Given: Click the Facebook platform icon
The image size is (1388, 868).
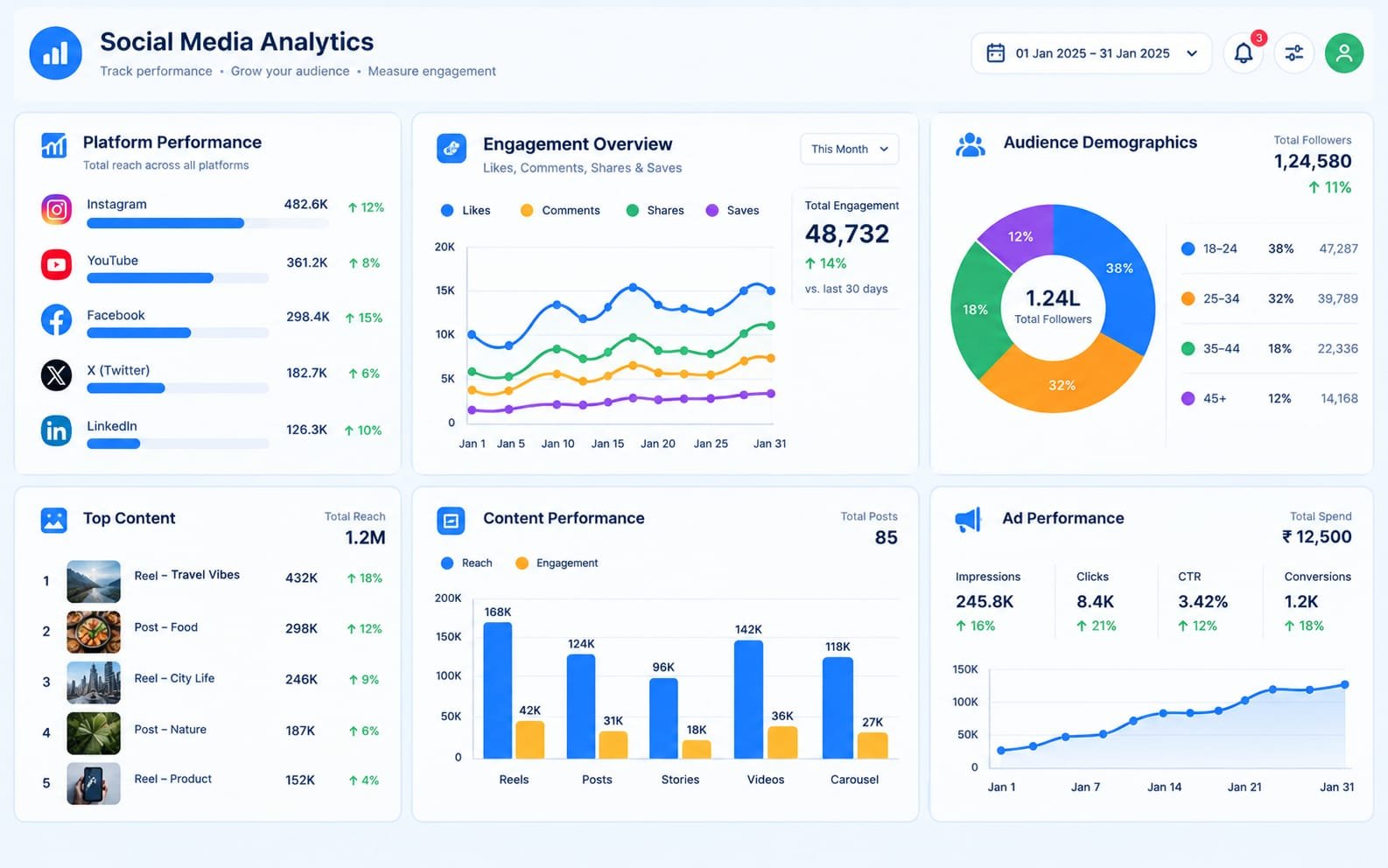Looking at the screenshot, I should click(x=57, y=319).
